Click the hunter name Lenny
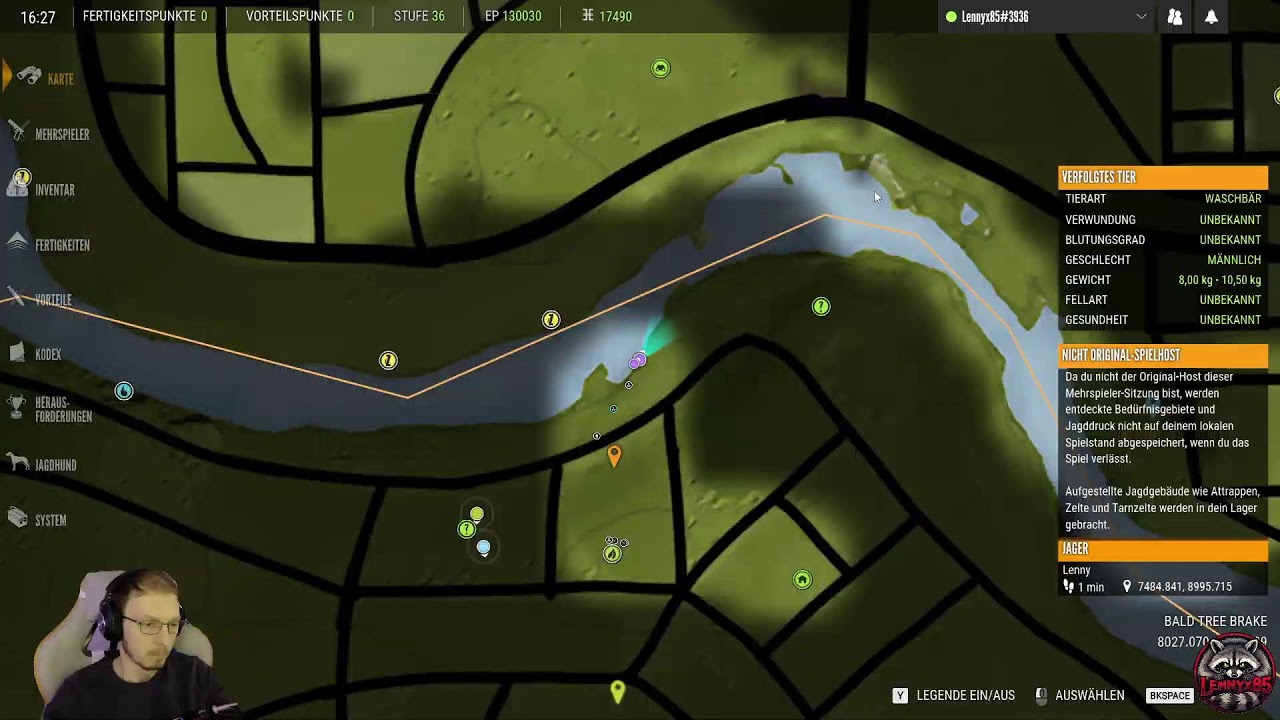Viewport: 1280px width, 720px height. (1076, 570)
